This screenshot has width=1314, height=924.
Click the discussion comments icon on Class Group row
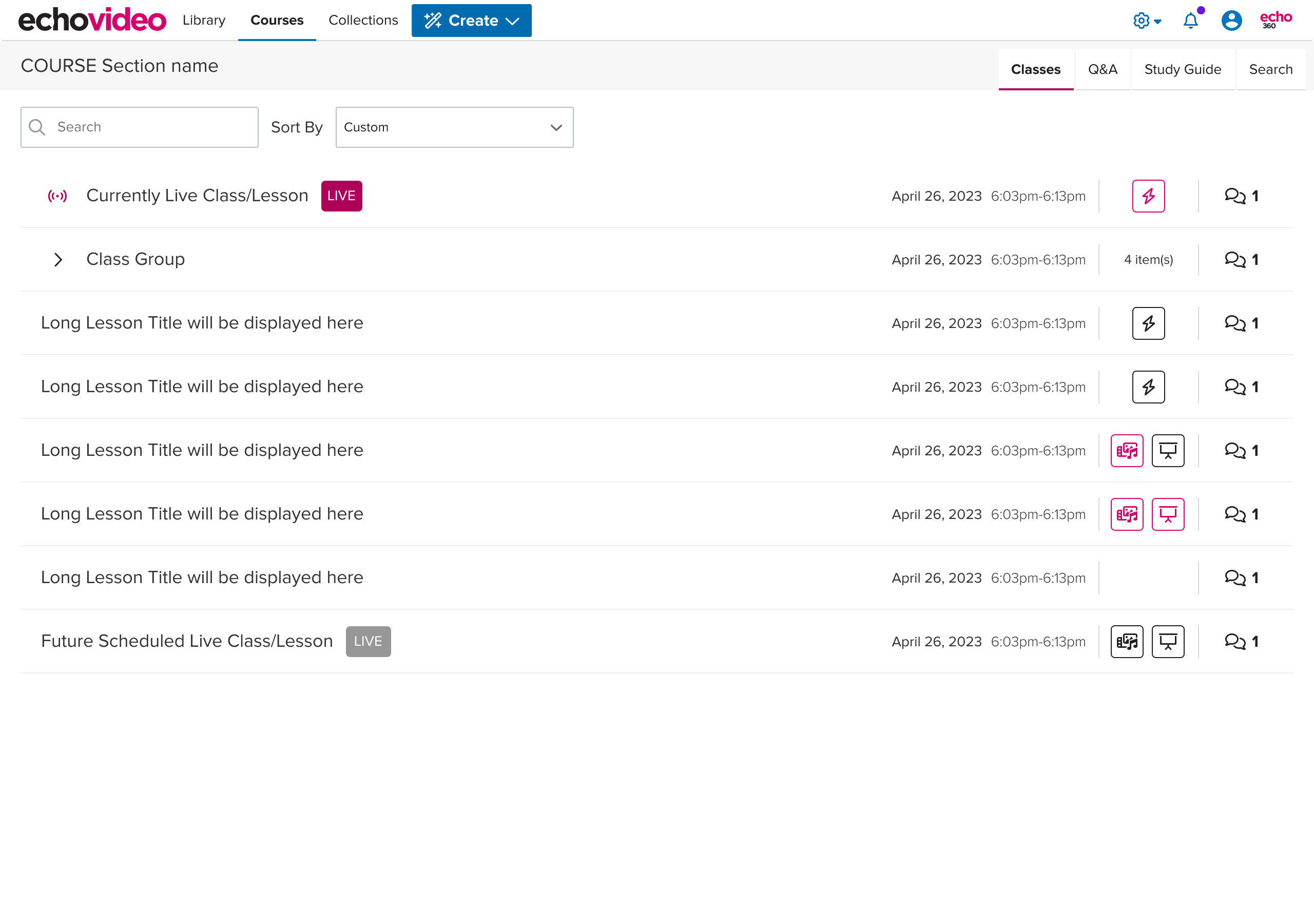[x=1235, y=259]
